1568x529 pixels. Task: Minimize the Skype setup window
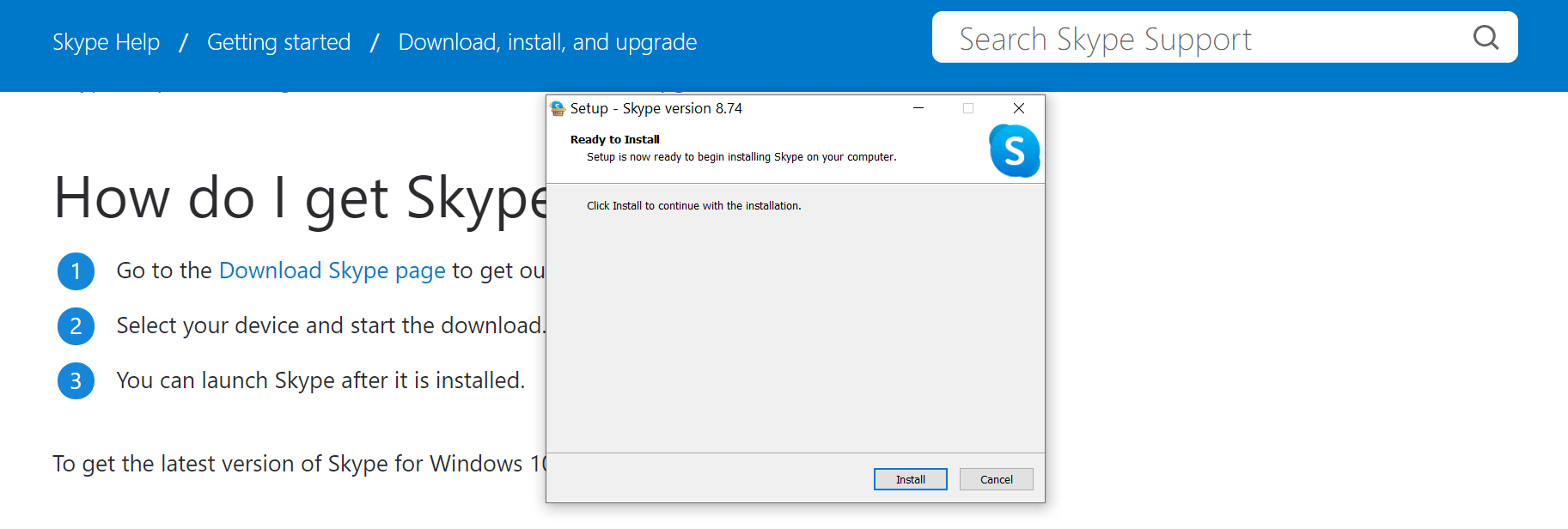point(918,108)
